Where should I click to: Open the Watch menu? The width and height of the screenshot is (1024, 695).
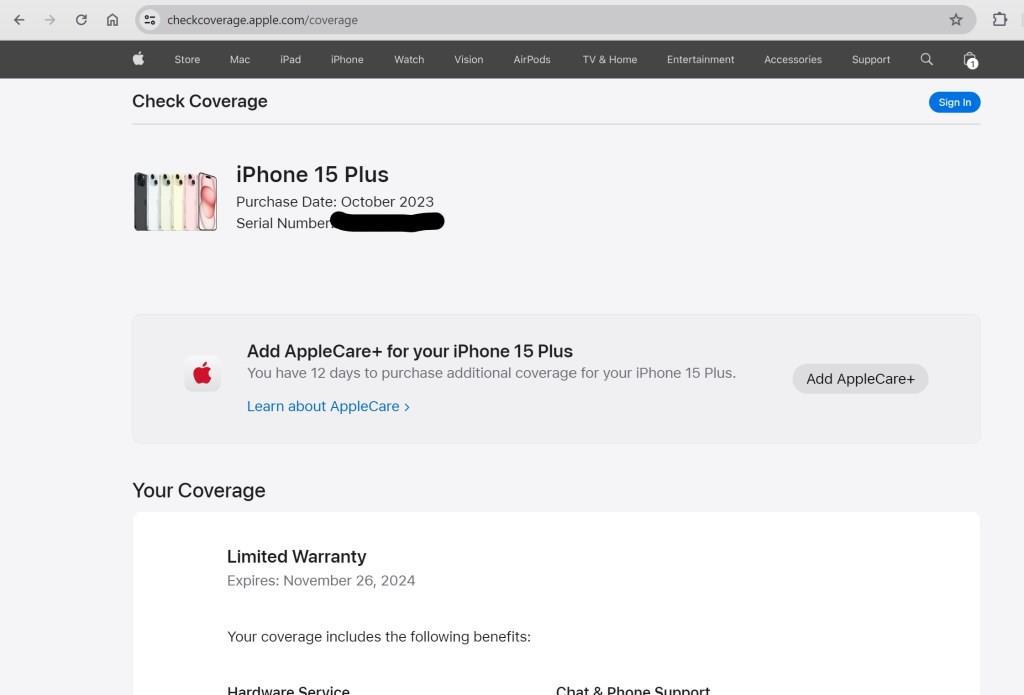[x=409, y=59]
